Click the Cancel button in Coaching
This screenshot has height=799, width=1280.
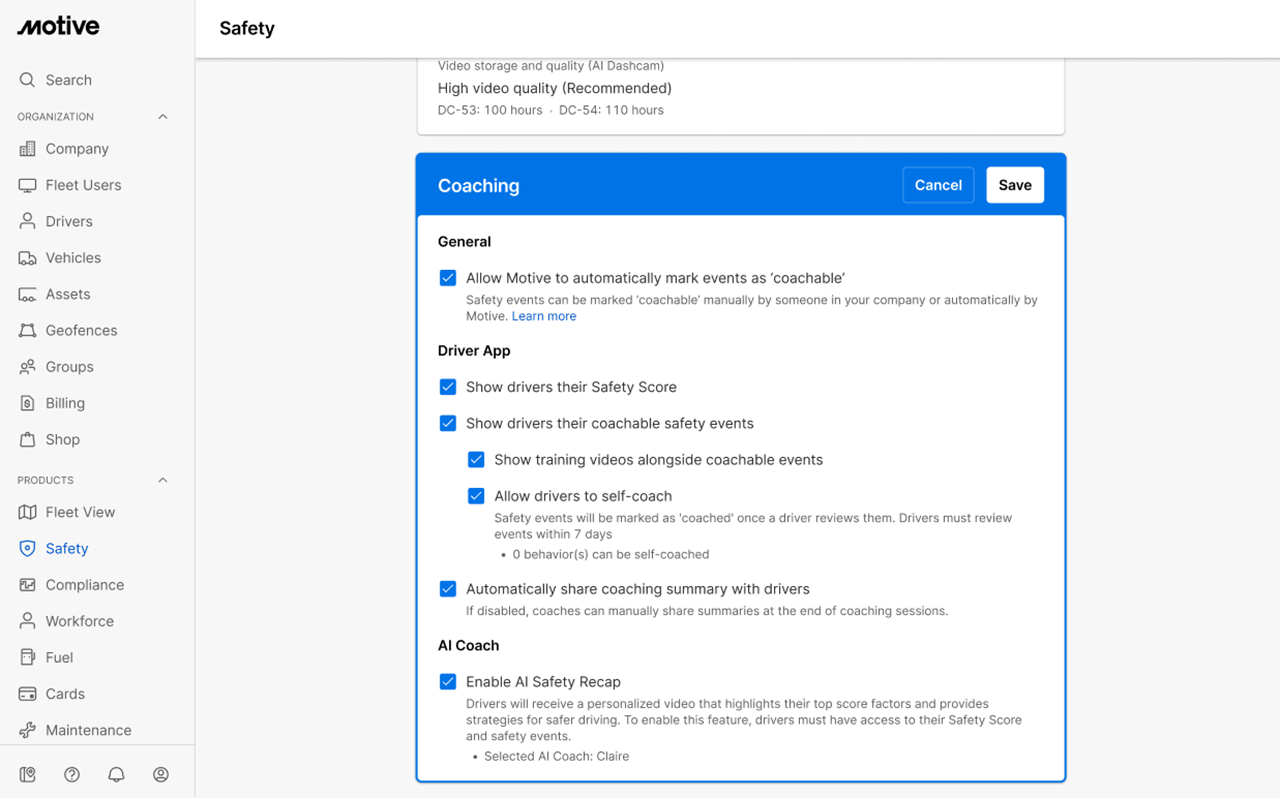point(938,185)
